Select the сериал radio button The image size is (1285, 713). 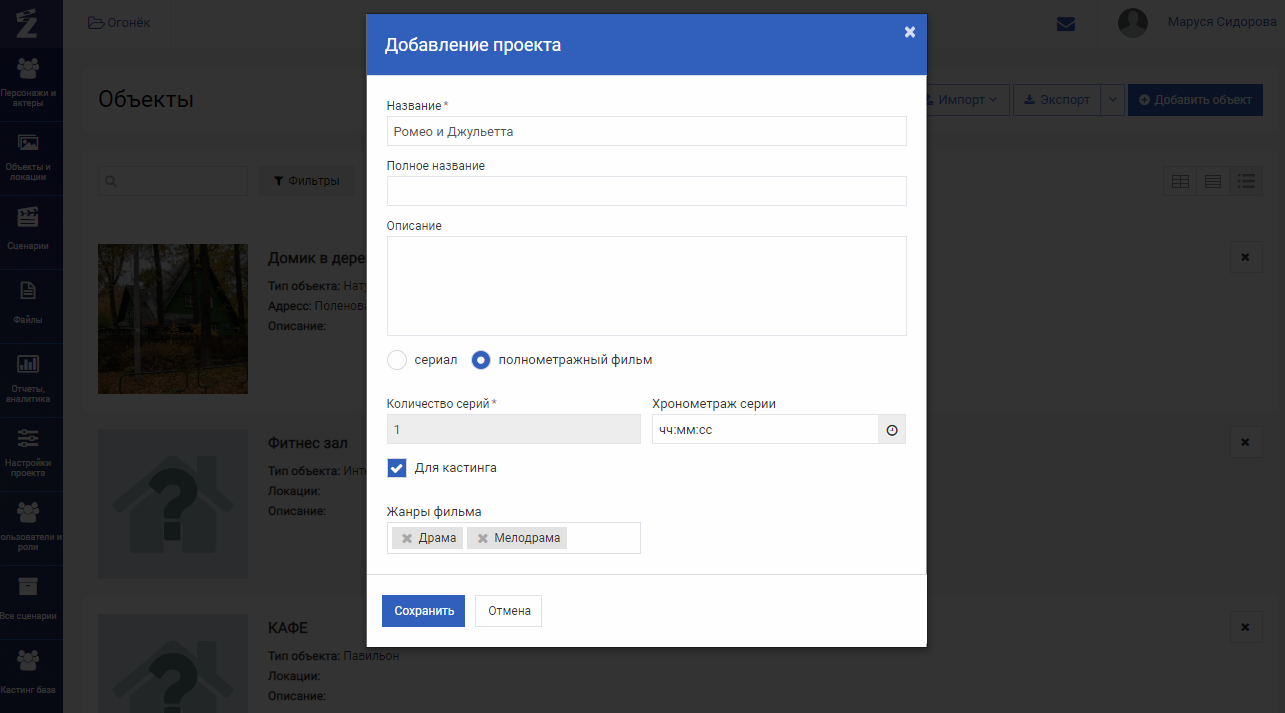(x=397, y=360)
